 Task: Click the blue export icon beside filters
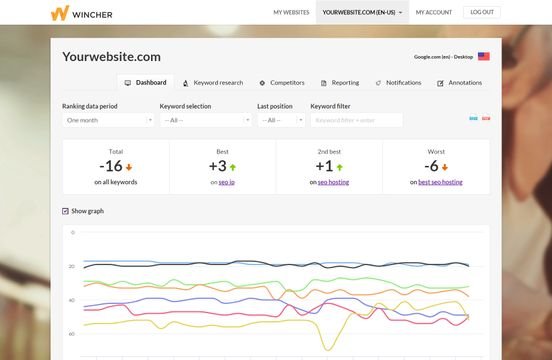pyautogui.click(x=473, y=118)
